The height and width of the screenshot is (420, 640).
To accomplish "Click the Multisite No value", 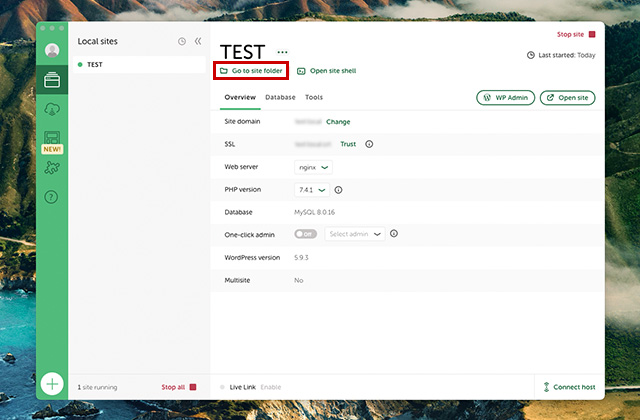I will pos(299,280).
